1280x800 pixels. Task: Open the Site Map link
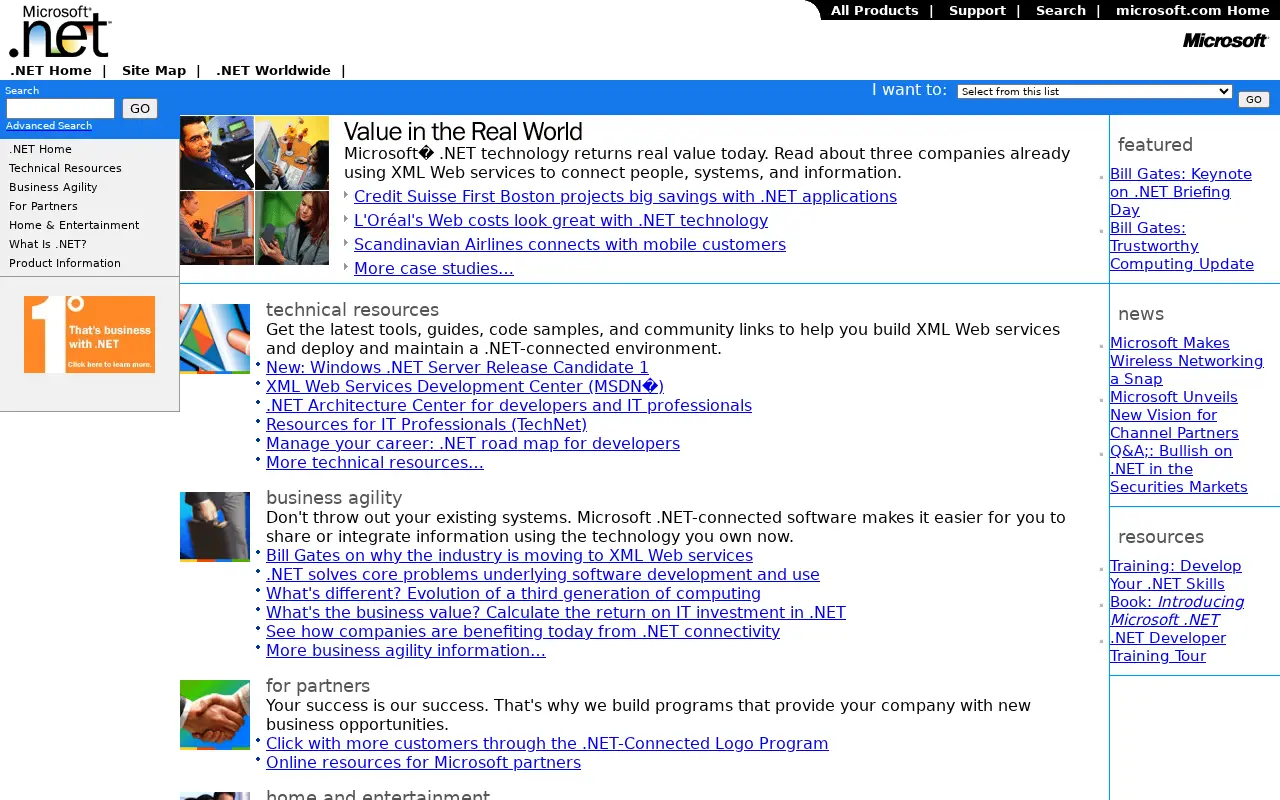tap(154, 70)
